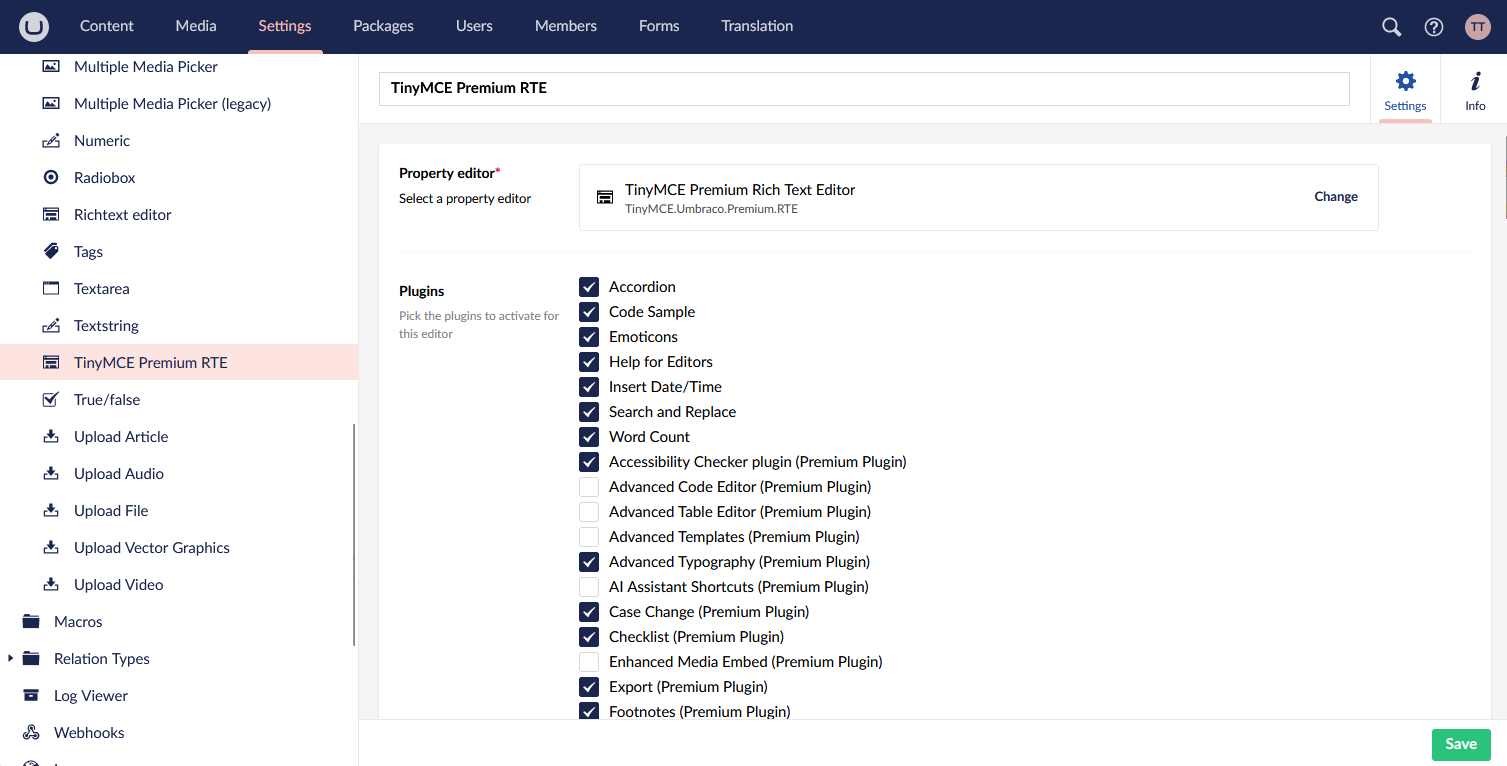Screen dimensions: 1507x766
Task: Click the data type name input field
Action: (x=864, y=88)
